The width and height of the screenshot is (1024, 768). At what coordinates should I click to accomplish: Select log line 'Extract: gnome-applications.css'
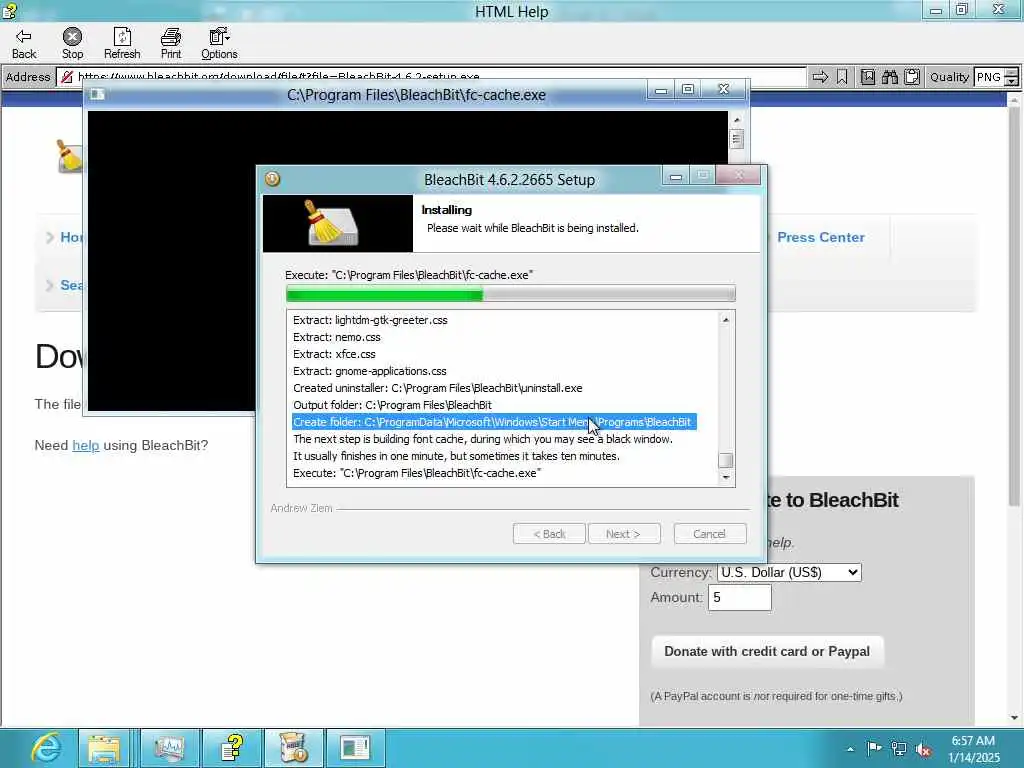coord(370,371)
